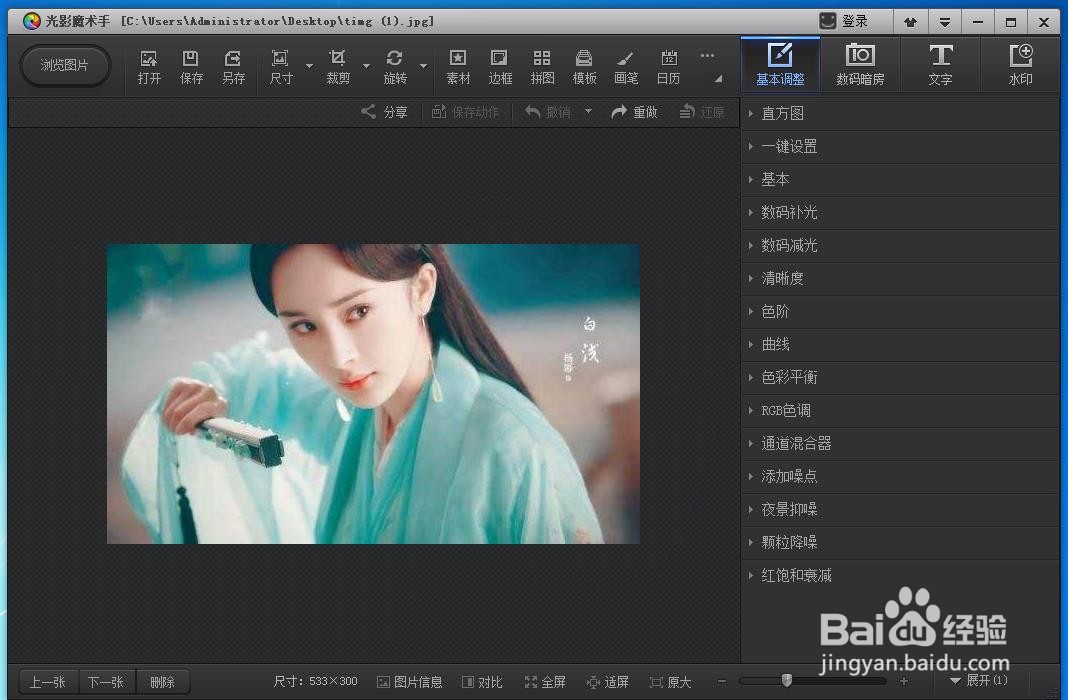Viewport: 1068px width, 700px height.
Task: Add a frame with 边框
Action: (500, 67)
